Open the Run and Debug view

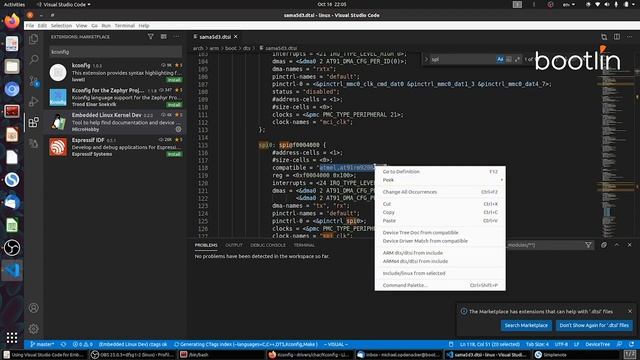tap(34, 101)
